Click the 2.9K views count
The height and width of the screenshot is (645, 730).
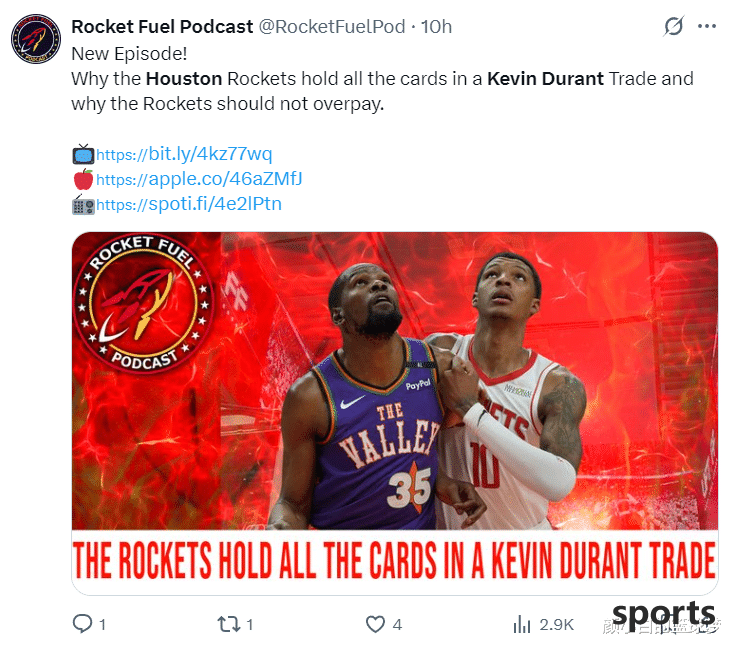(x=556, y=625)
